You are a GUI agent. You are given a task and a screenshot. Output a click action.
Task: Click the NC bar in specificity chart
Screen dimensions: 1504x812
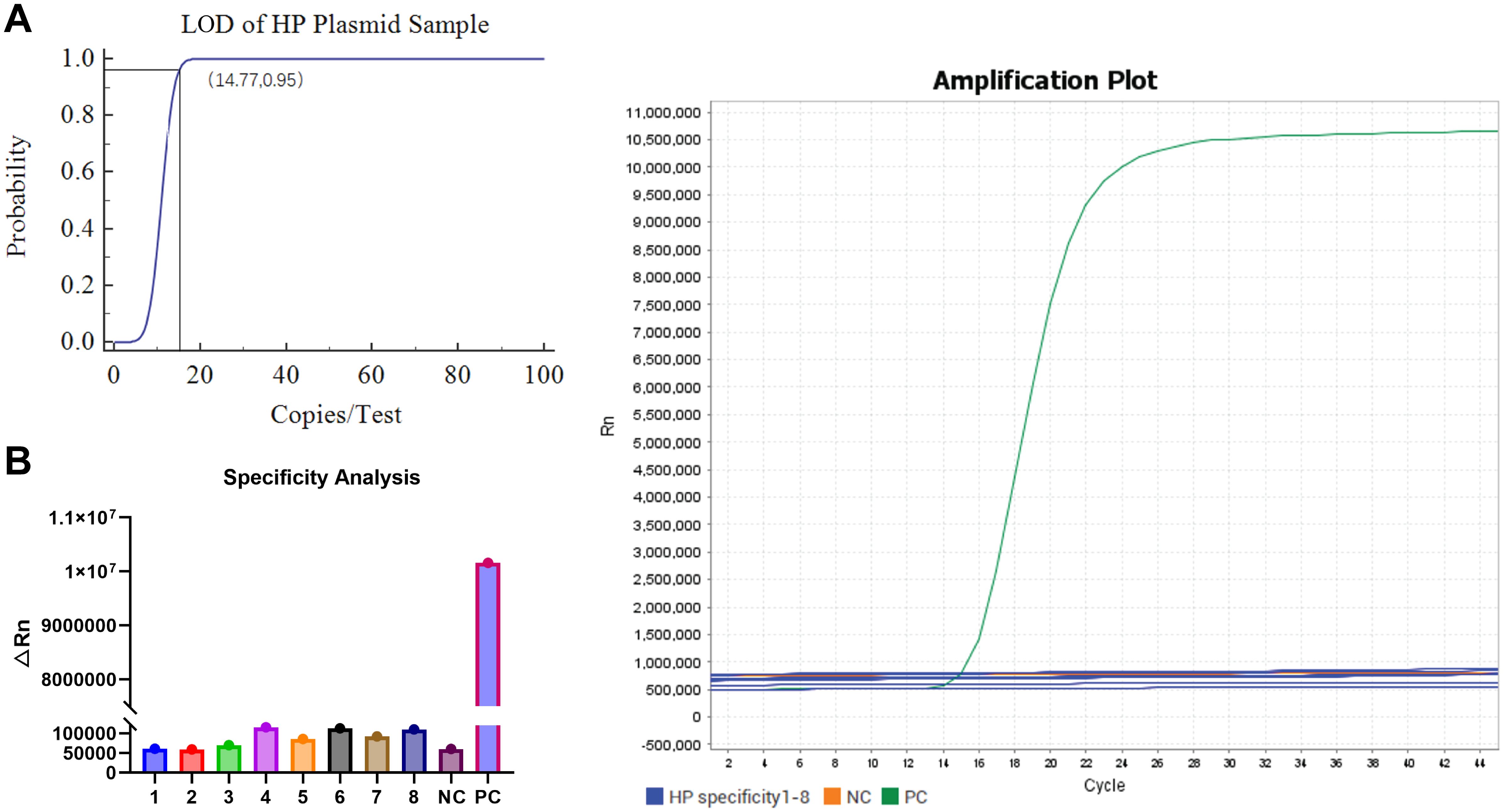[451, 760]
